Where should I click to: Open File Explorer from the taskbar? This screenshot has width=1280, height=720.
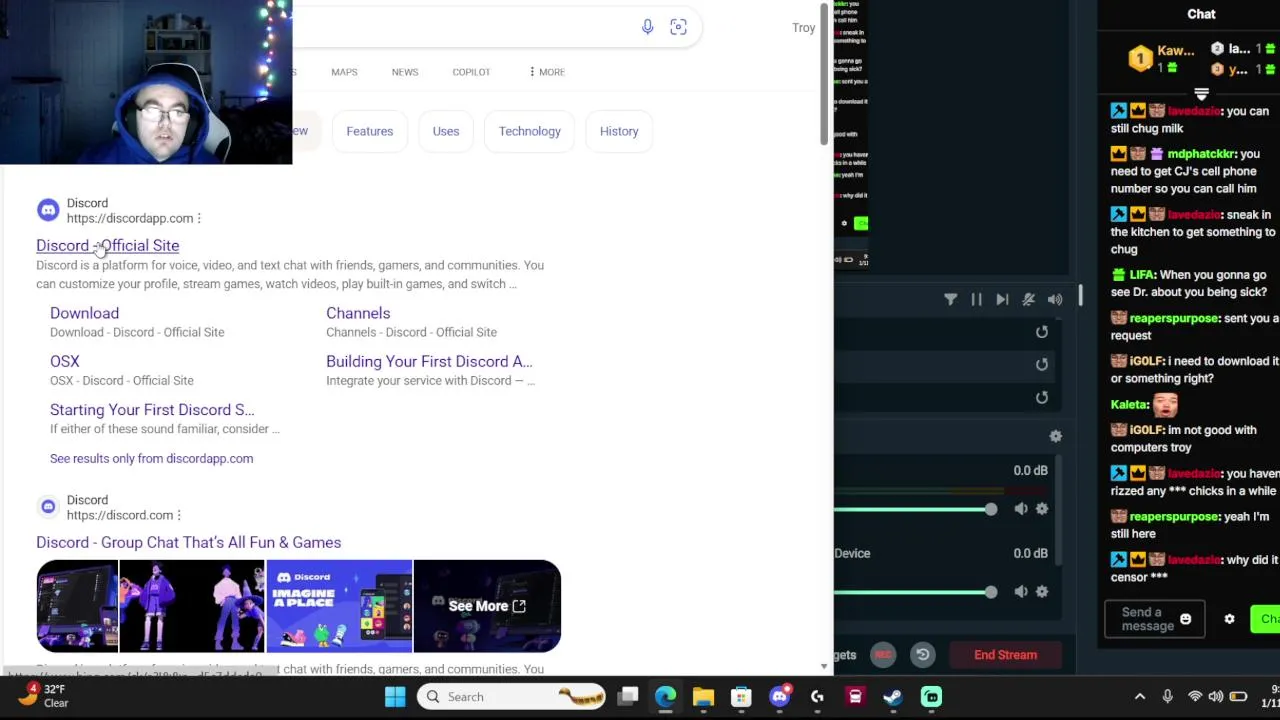(x=703, y=697)
